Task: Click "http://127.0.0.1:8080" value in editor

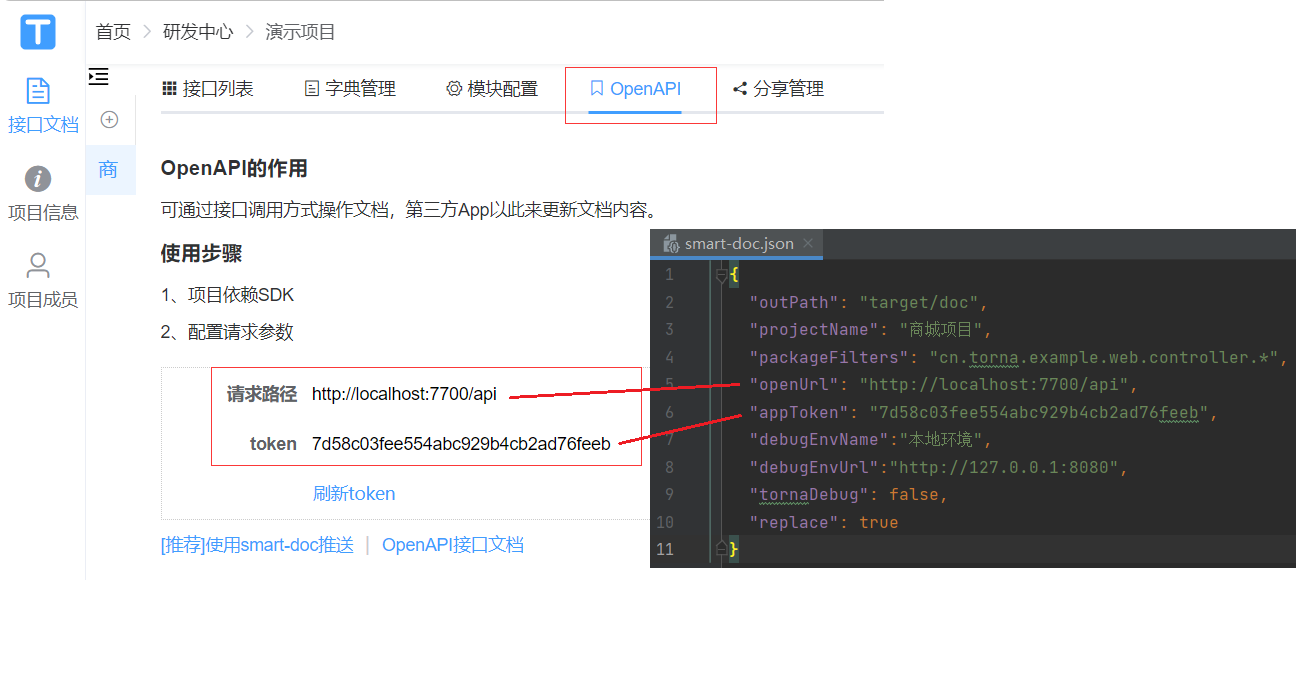Action: pos(1004,467)
